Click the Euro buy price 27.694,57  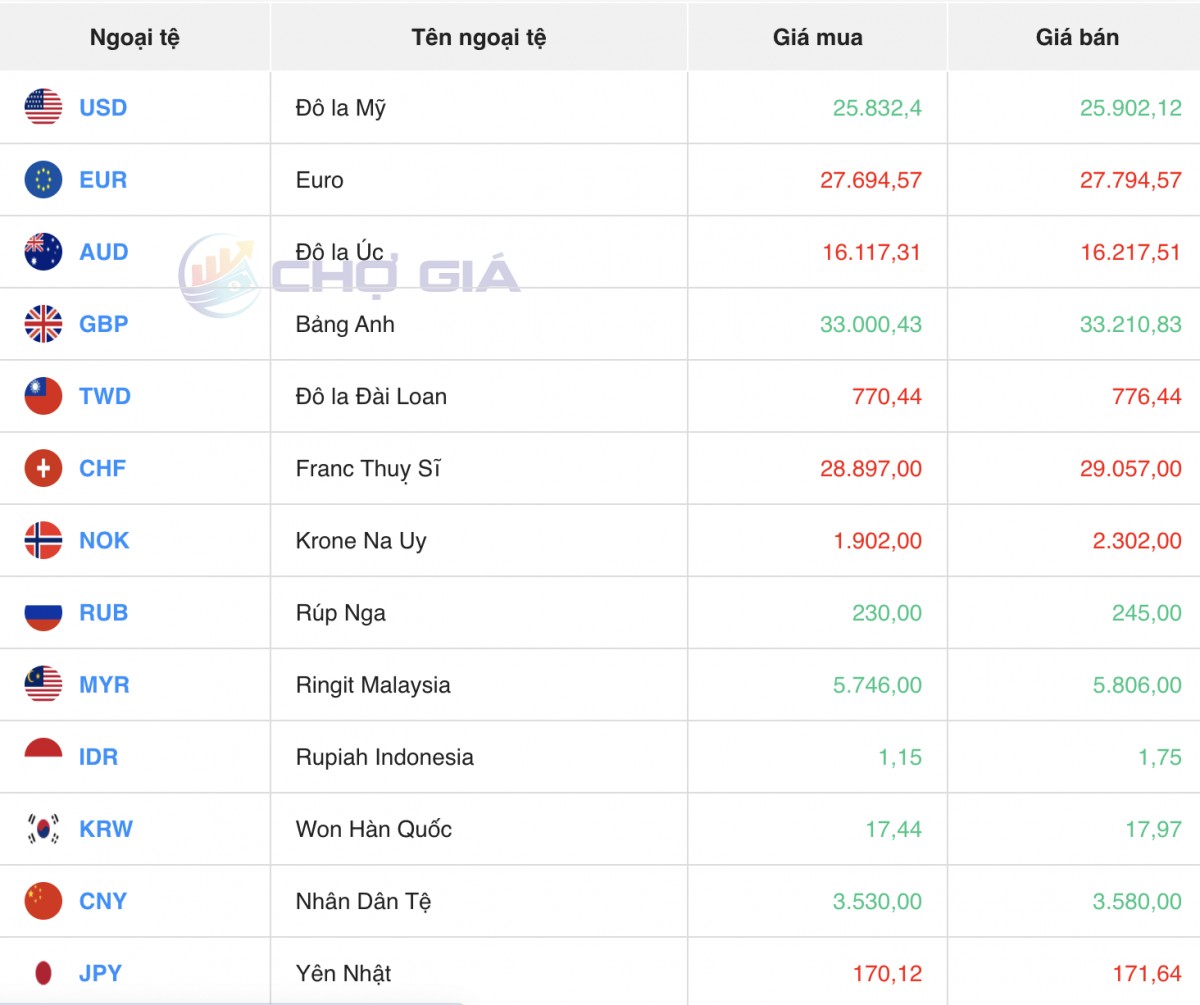pyautogui.click(x=870, y=180)
